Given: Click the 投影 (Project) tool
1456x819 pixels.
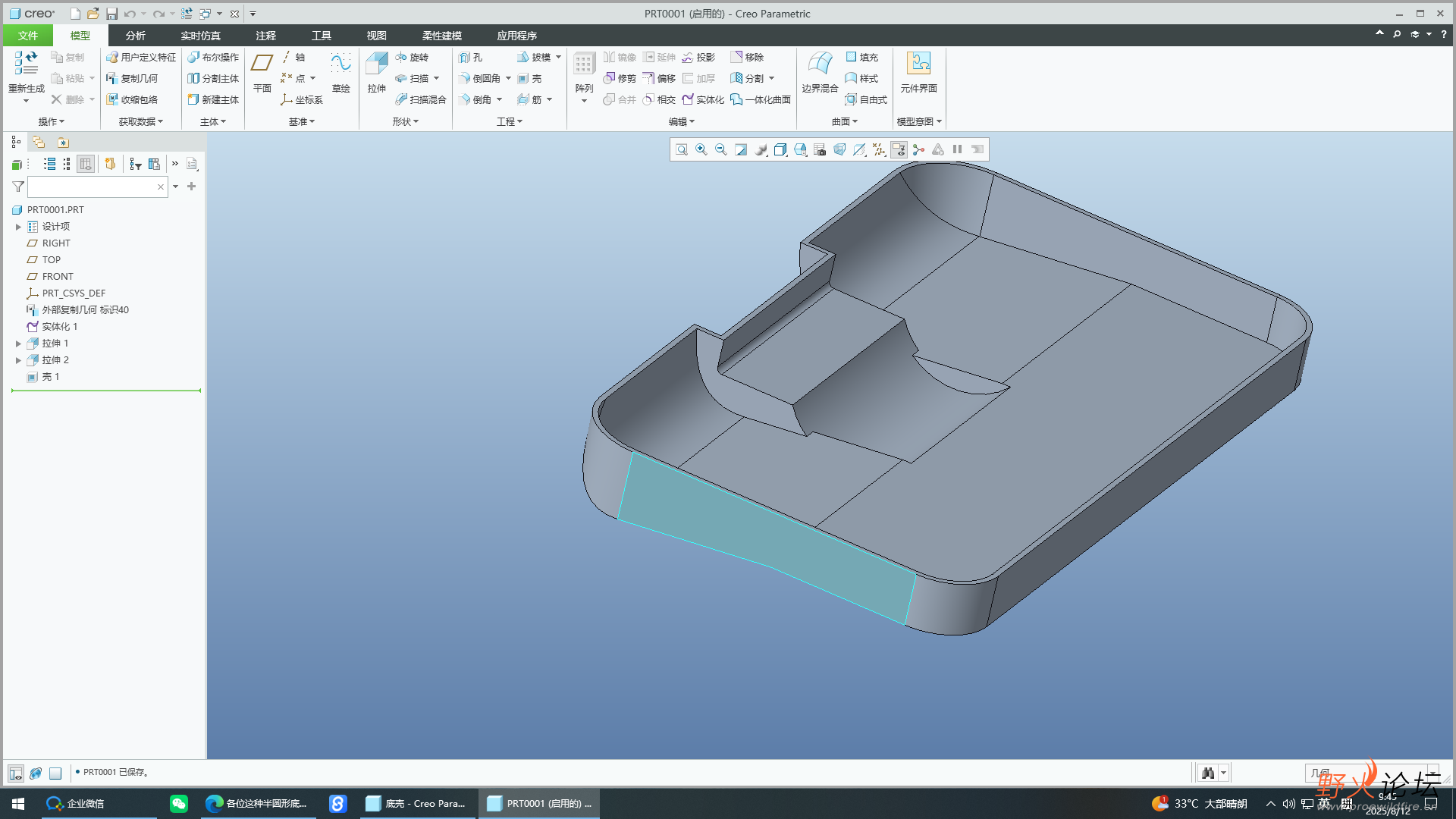Looking at the screenshot, I should pos(698,57).
